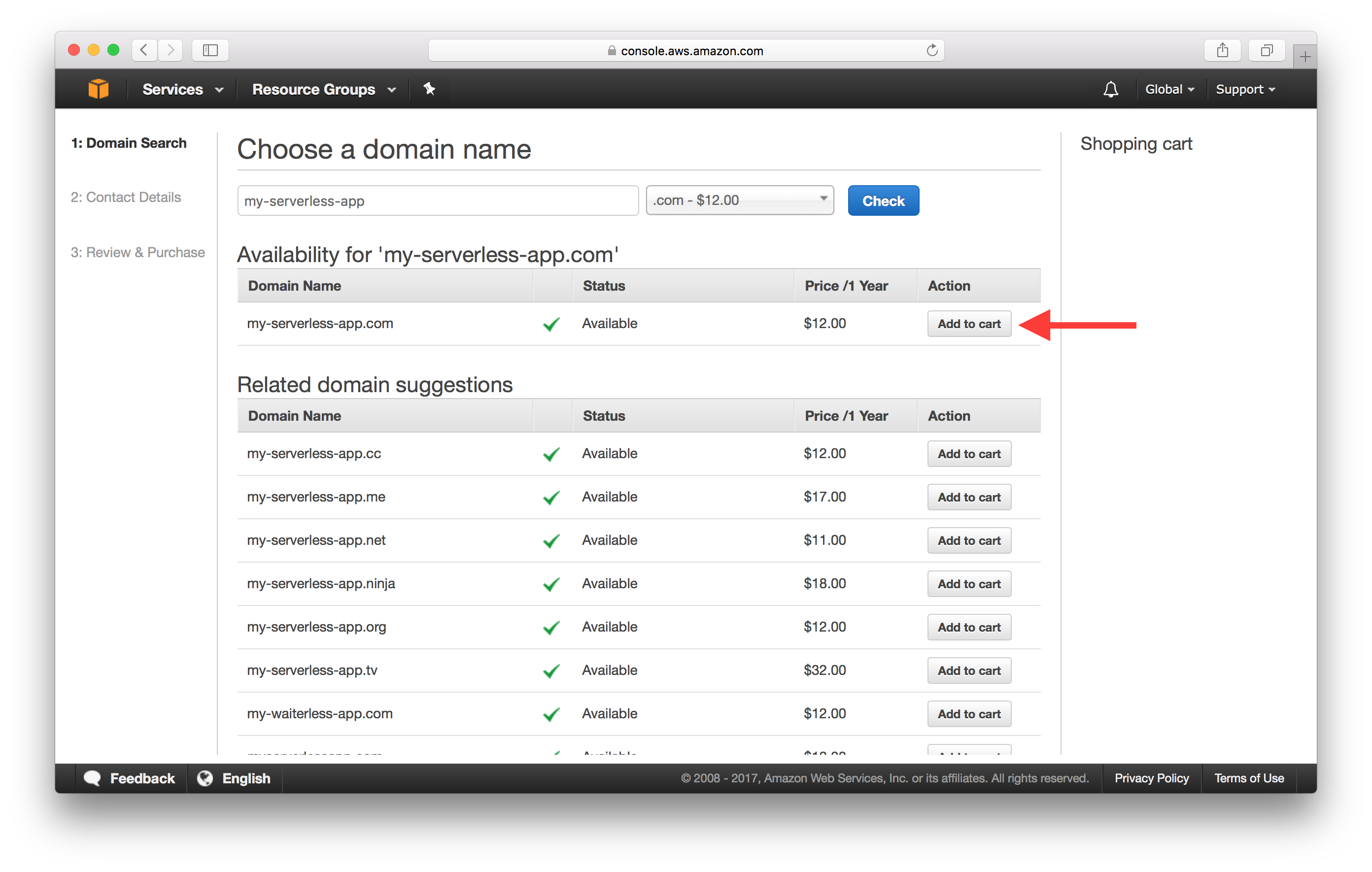Click the domain name search input field
Viewport: 1372px width, 872px height.
coord(439,201)
